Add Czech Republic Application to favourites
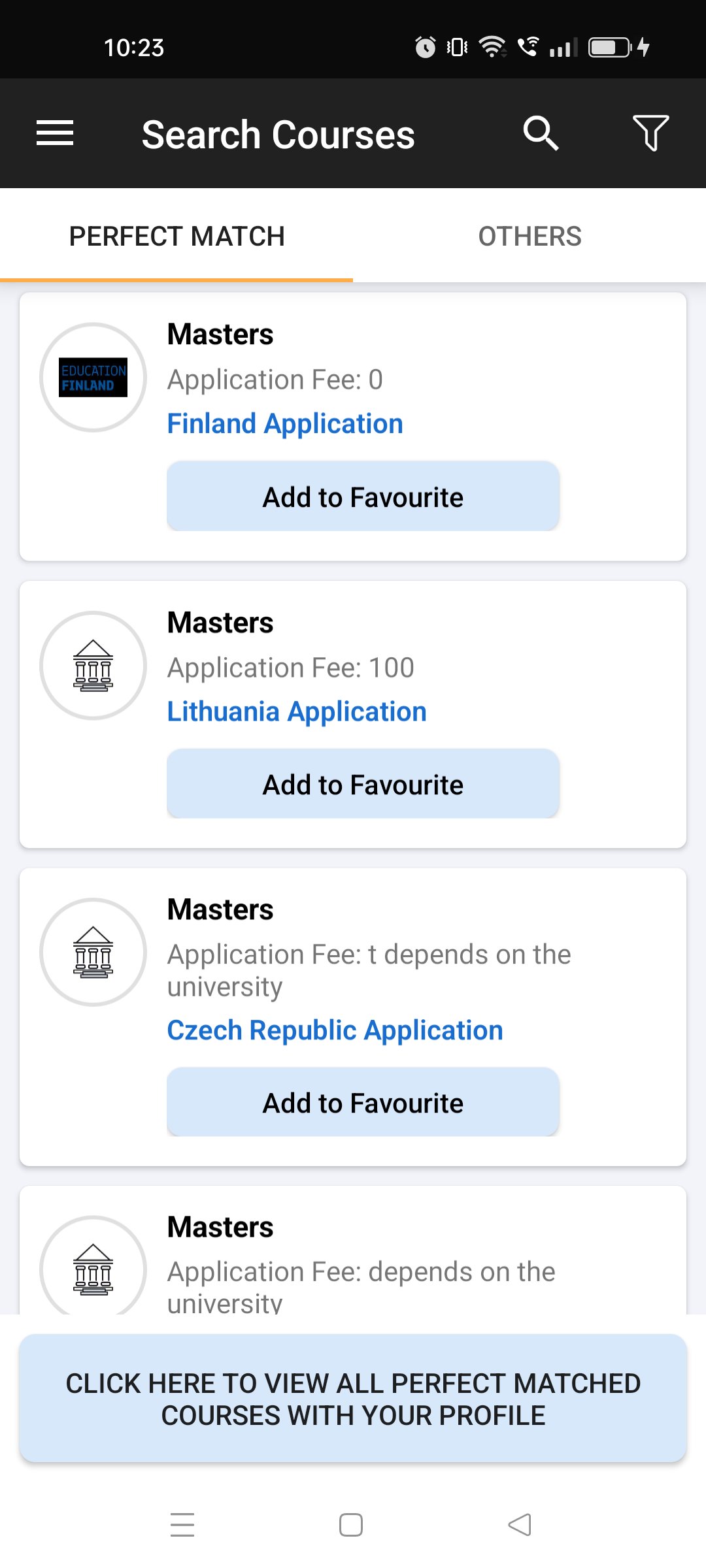 coord(363,1103)
